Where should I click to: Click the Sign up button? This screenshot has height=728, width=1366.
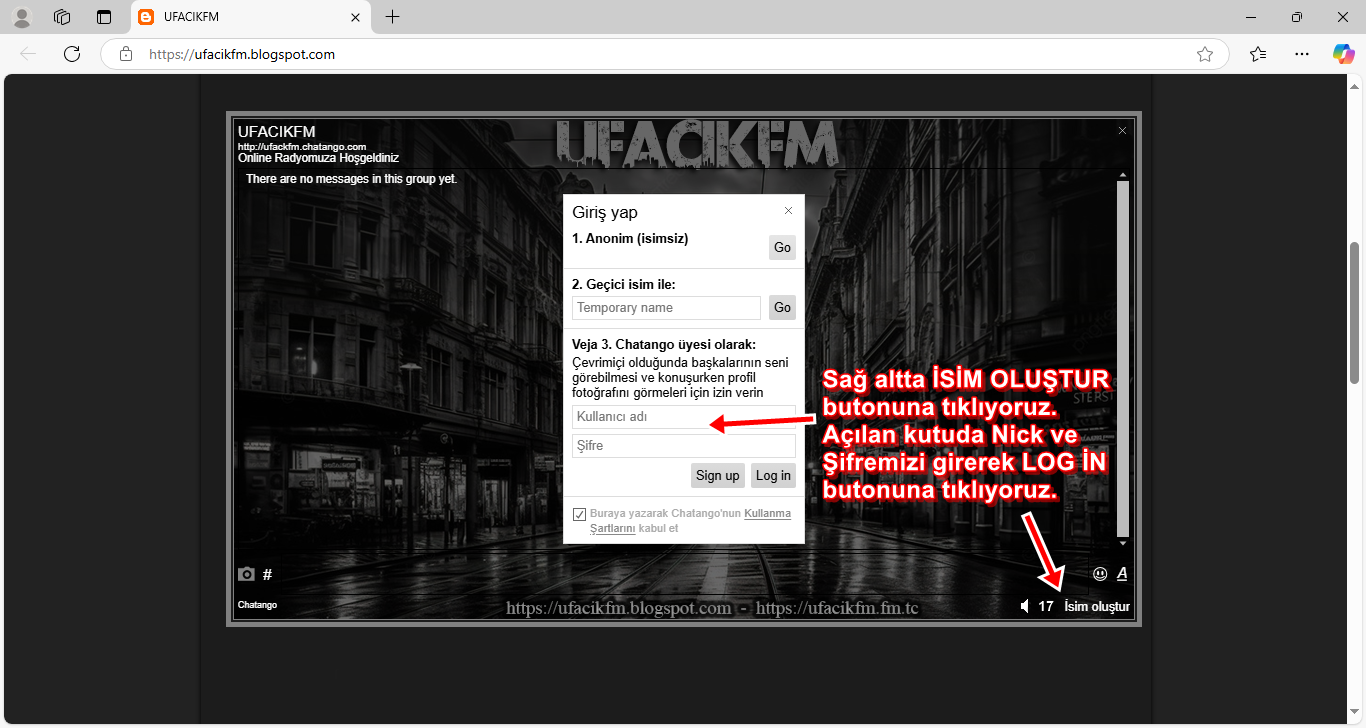[x=718, y=475]
